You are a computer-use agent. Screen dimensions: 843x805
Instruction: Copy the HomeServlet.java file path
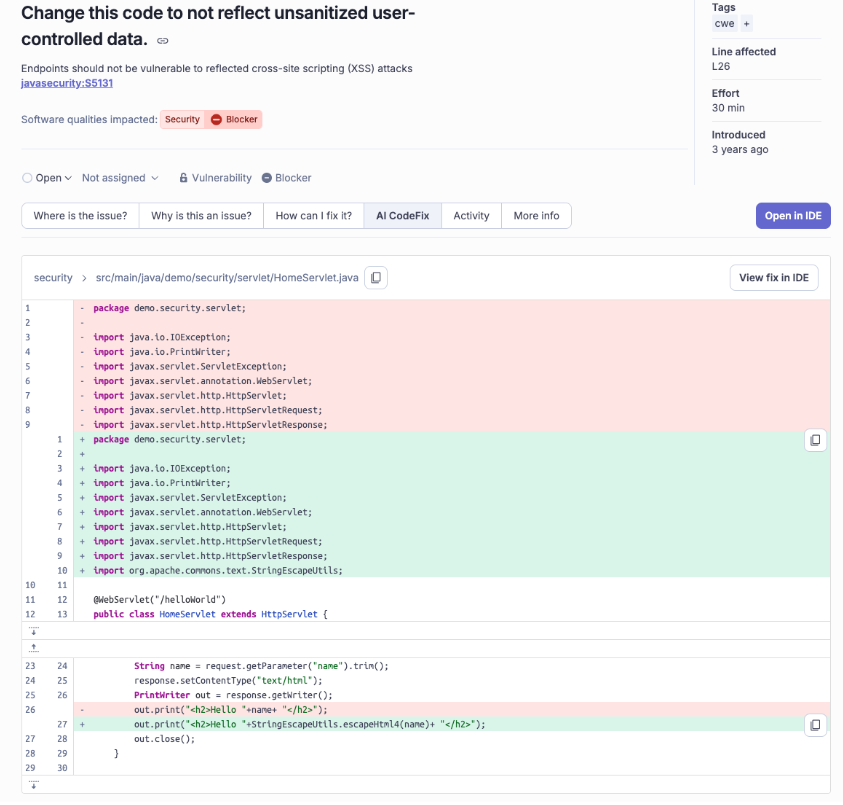(x=376, y=278)
